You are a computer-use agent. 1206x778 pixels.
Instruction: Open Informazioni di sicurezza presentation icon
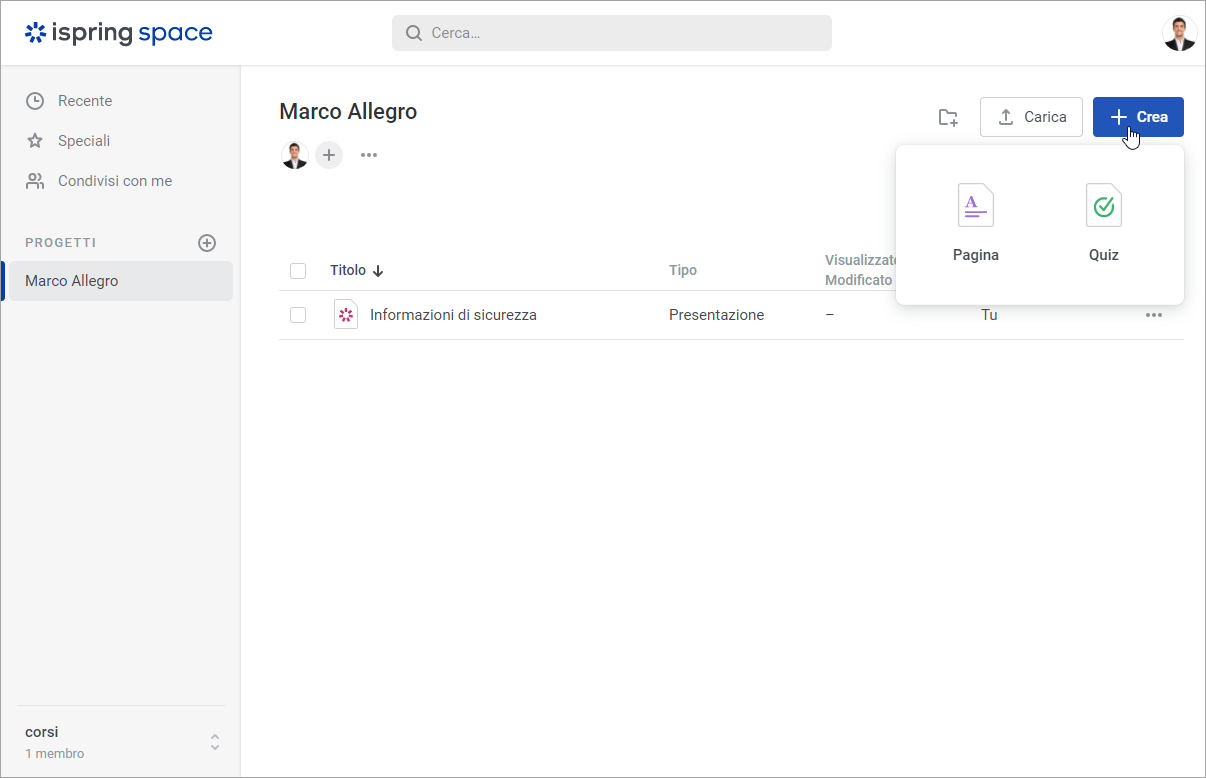[x=346, y=315]
